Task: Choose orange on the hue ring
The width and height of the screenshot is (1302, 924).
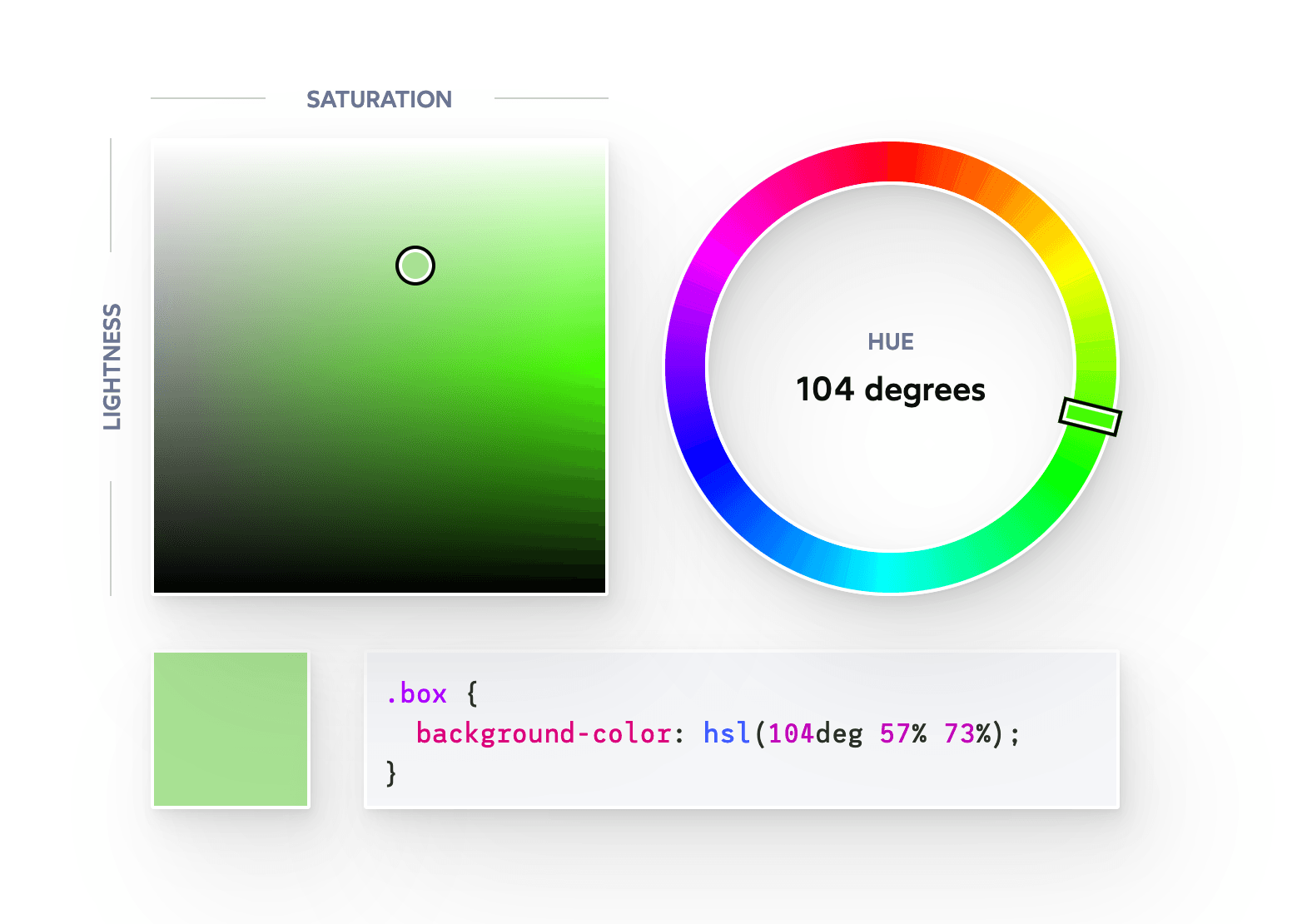Action: click(x=994, y=190)
